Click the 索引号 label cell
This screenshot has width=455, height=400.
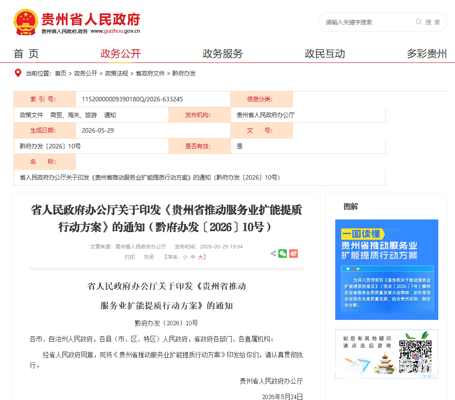(x=45, y=99)
